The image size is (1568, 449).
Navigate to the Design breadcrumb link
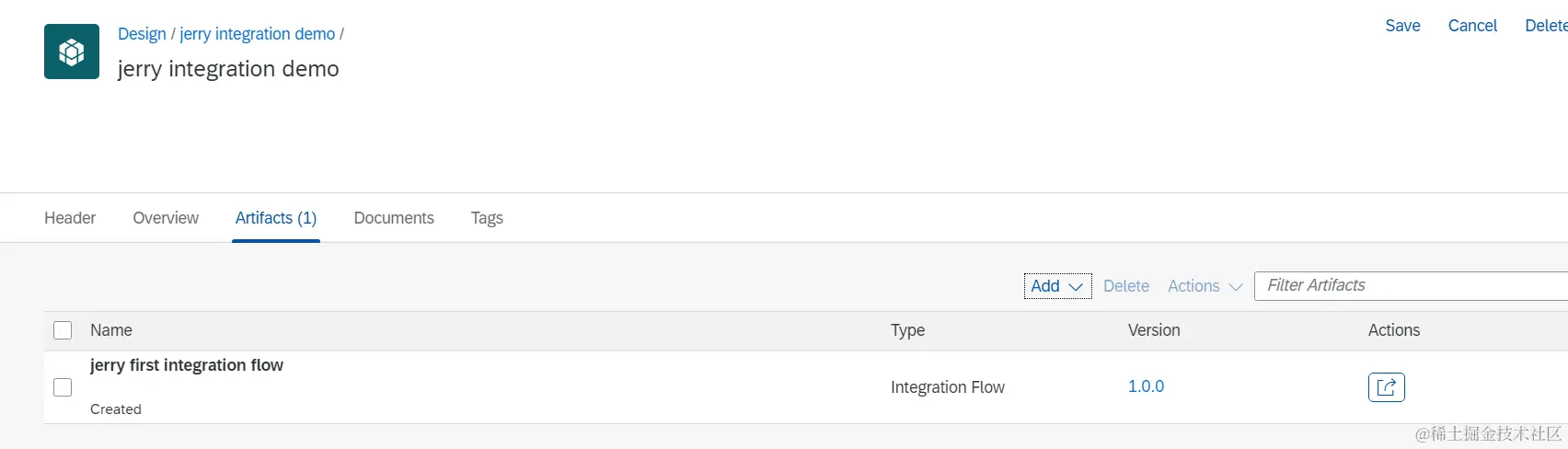tap(142, 34)
